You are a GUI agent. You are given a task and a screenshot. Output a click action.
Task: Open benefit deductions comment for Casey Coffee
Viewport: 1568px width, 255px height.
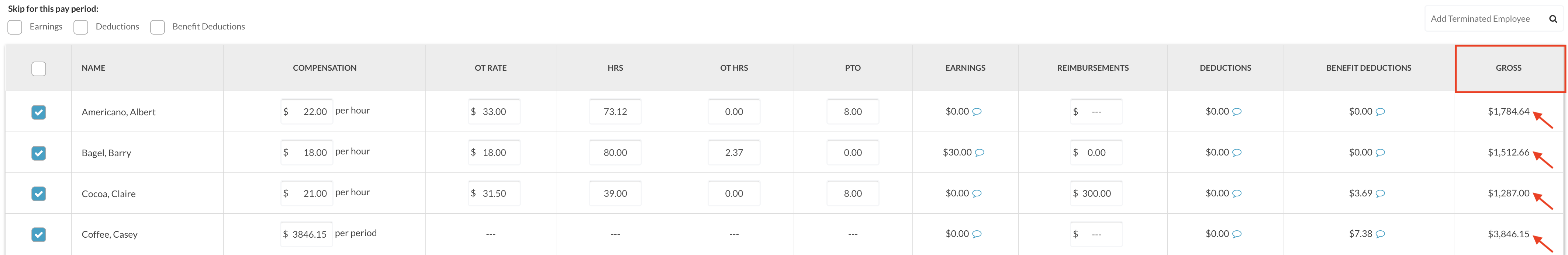[1381, 234]
